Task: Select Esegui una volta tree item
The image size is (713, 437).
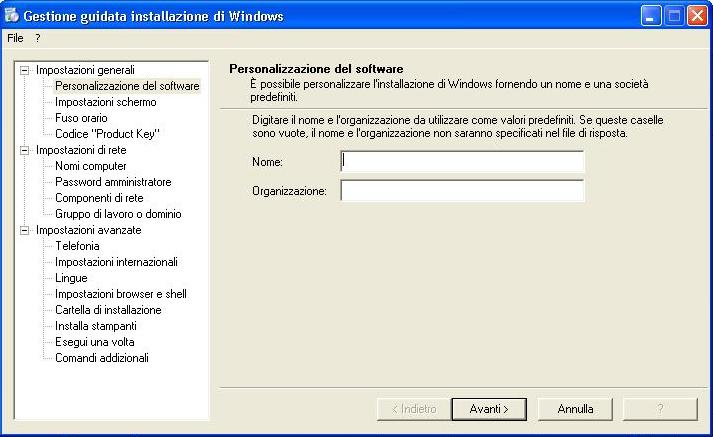Action: [95, 342]
